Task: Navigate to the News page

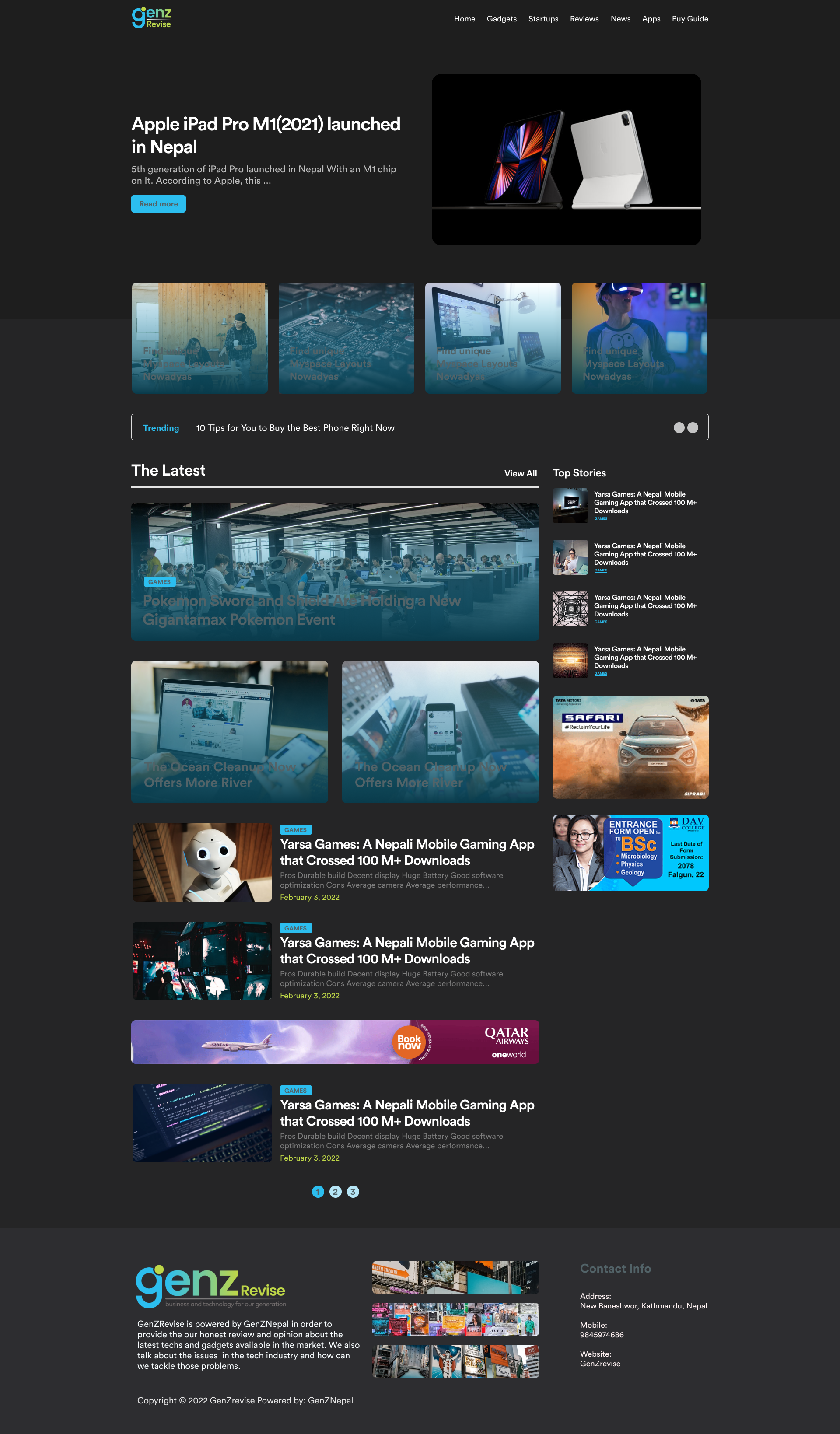Action: pyautogui.click(x=620, y=19)
